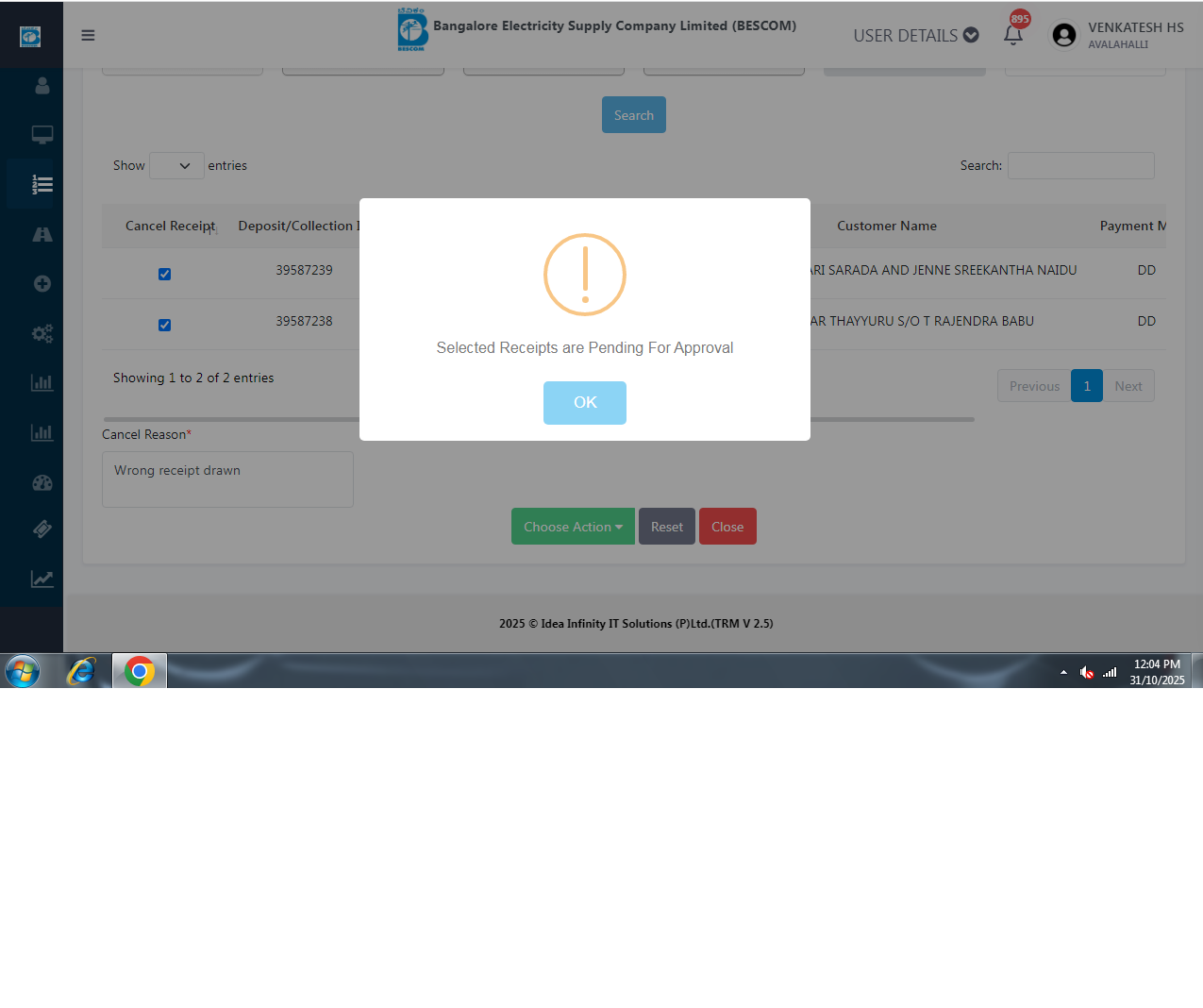Open the Show entries dropdown
1203x1008 pixels.
pyautogui.click(x=176, y=166)
